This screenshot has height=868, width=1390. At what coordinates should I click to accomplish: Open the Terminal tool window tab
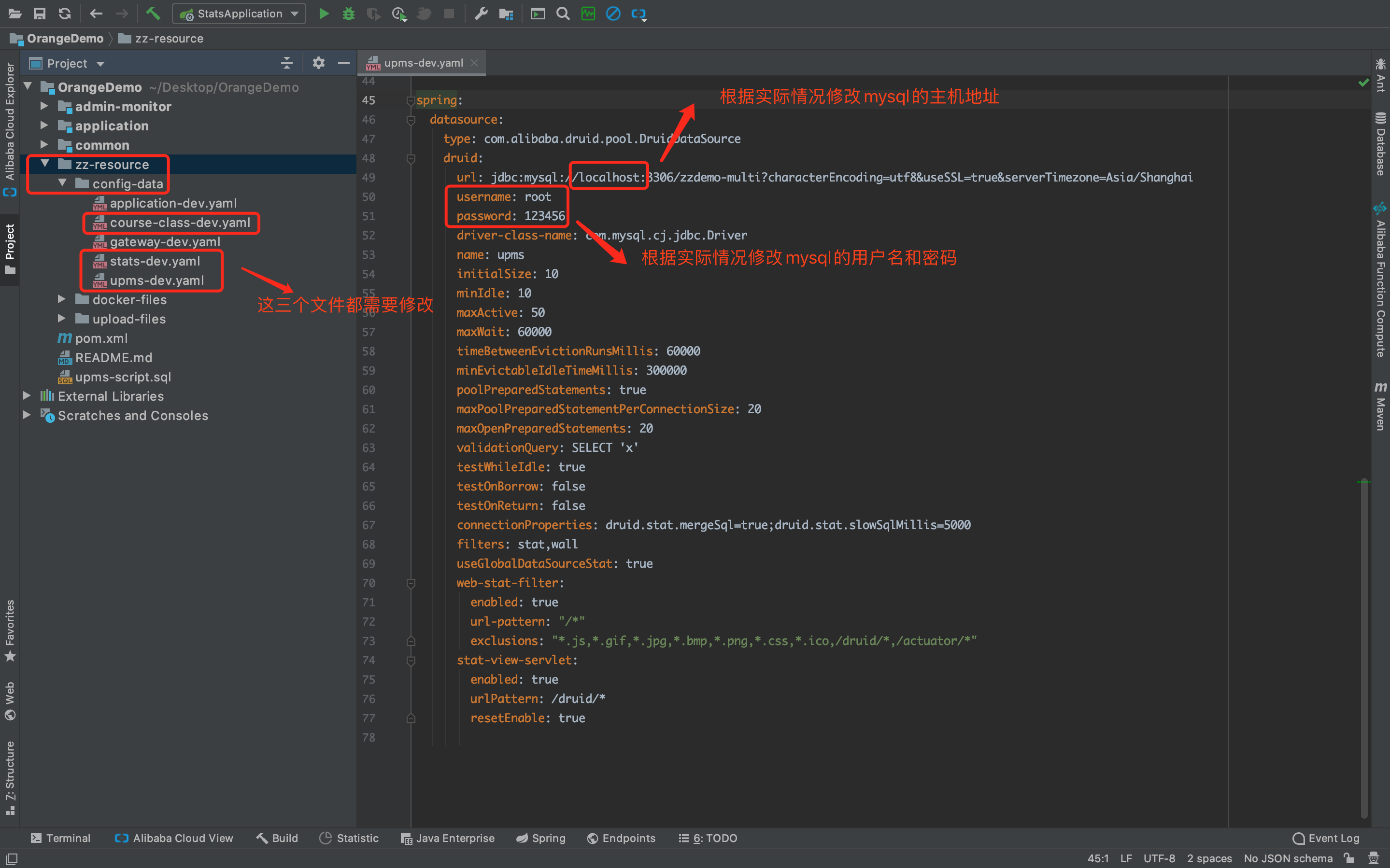(61, 838)
